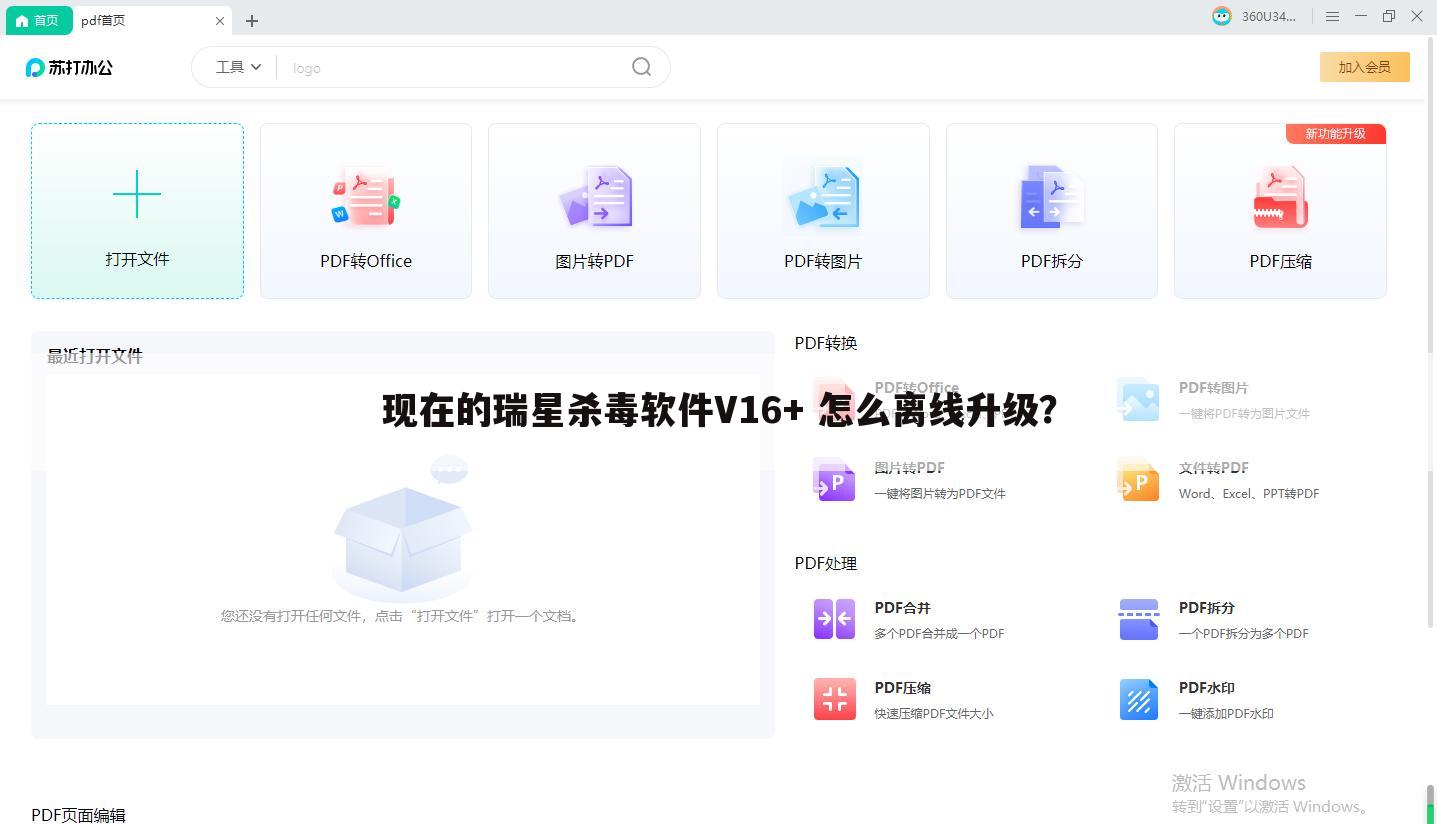This screenshot has width=1437, height=824.
Task: Open the hamburger menu icon
Action: click(1332, 16)
